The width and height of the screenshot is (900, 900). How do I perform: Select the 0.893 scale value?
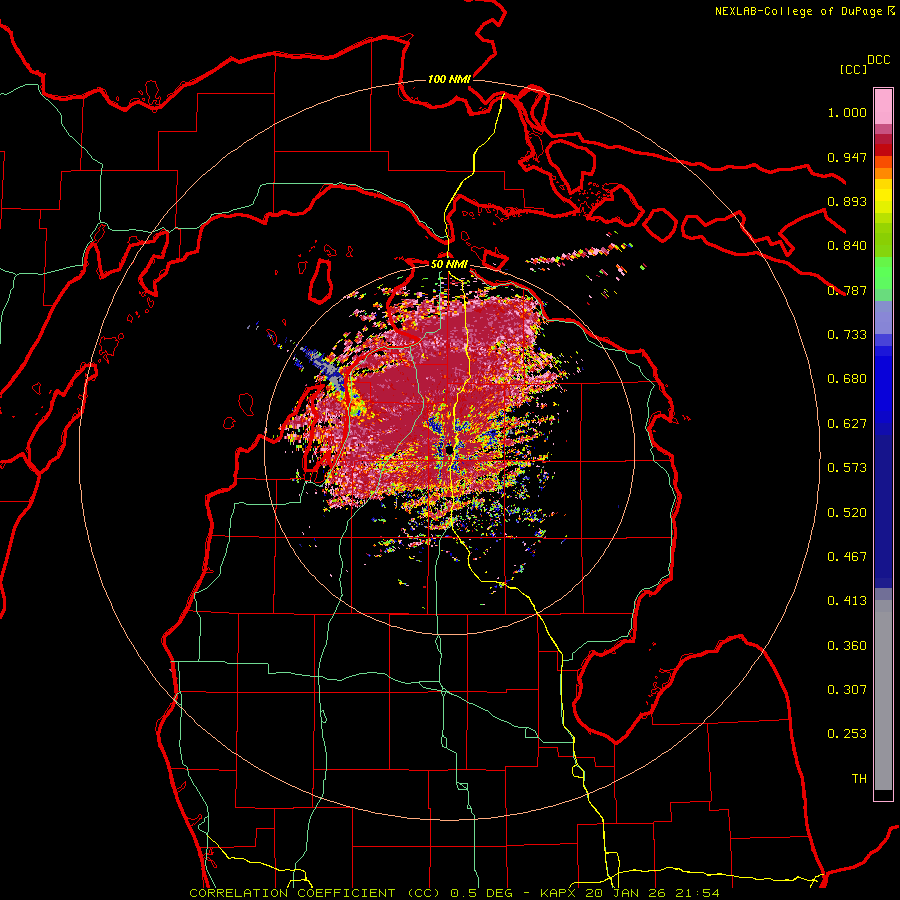click(847, 201)
